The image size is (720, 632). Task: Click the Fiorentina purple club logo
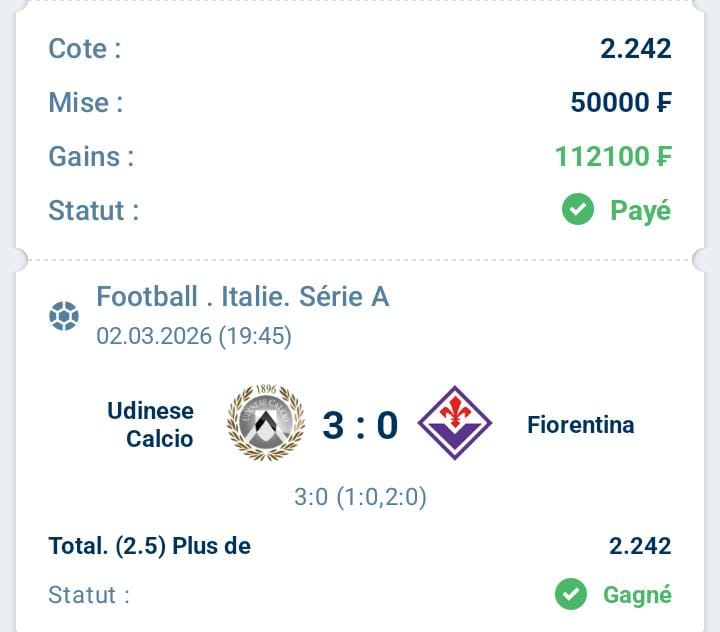coord(454,423)
